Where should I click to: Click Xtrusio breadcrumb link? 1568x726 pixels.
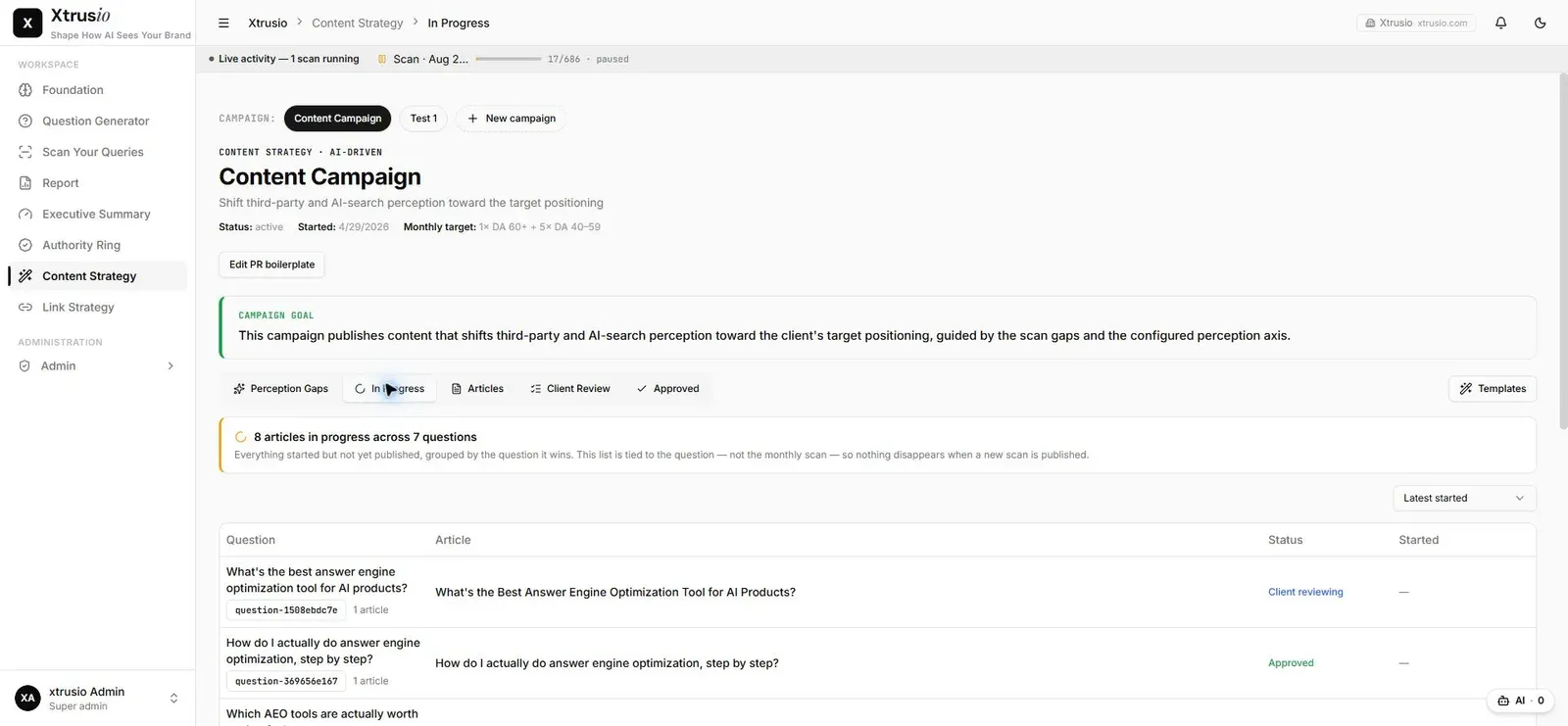tap(268, 23)
